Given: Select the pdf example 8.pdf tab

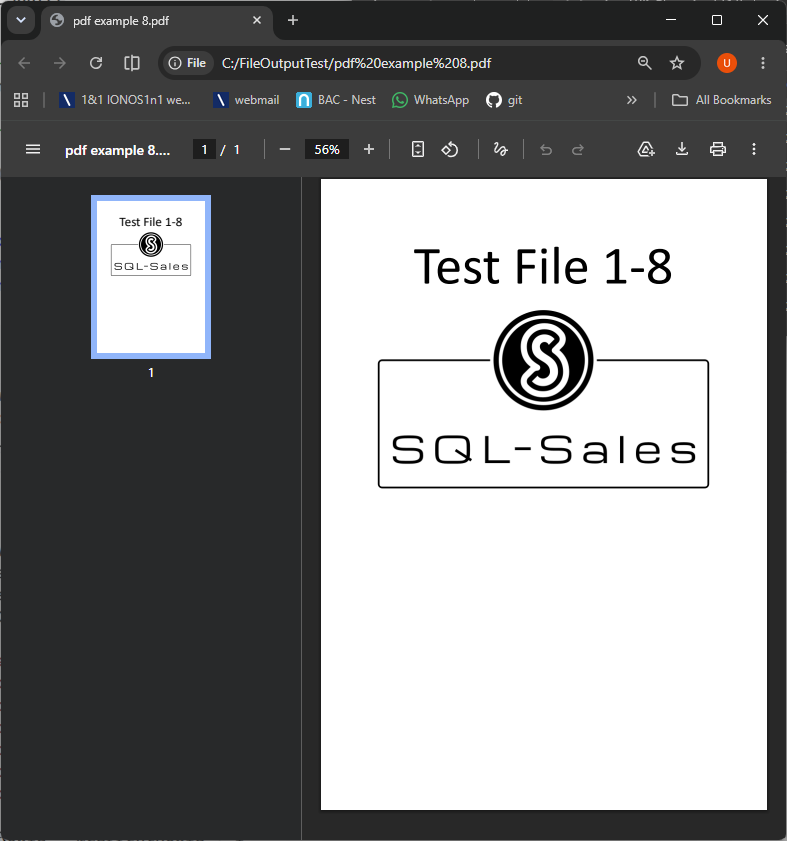Looking at the screenshot, I should coord(156,21).
